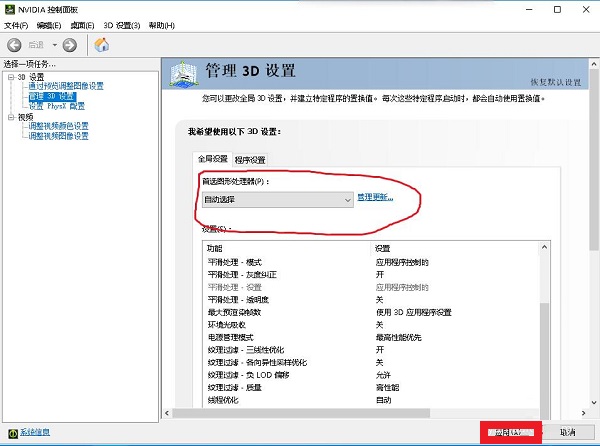Image resolution: width=600 pixels, height=446 pixels.
Task: Select 管理 3D 设置 in task tree
Action: (52, 96)
